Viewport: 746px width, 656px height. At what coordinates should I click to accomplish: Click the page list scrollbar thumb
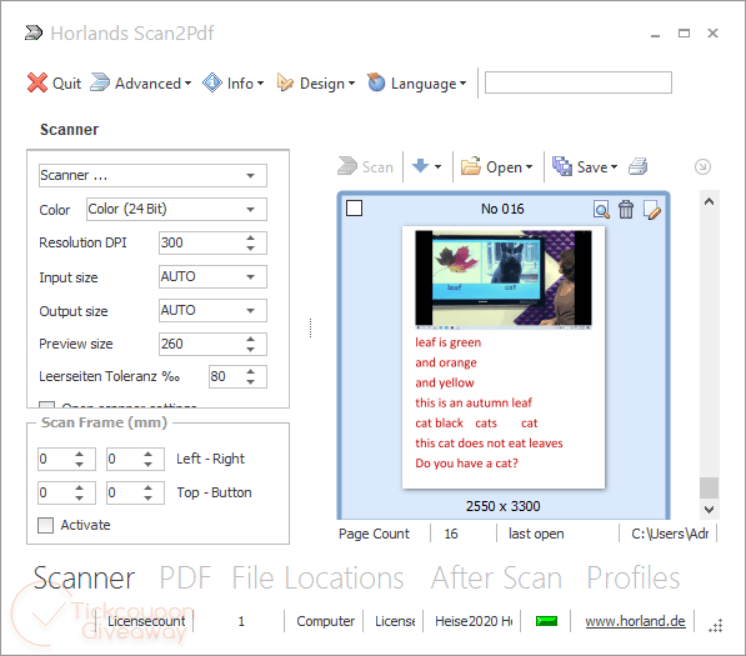pos(709,488)
